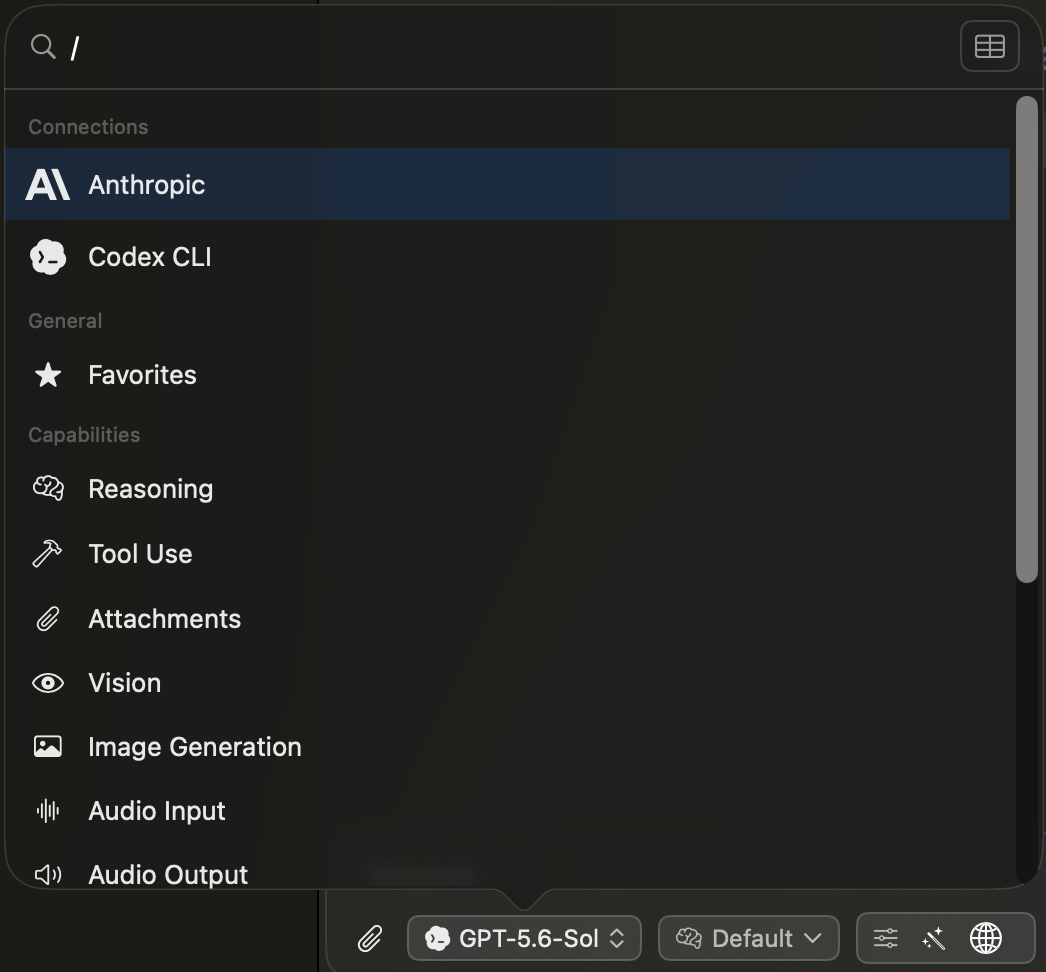Screen dimensions: 1046x972
Task: Filter models by Attachments capability
Action: pos(507,618)
